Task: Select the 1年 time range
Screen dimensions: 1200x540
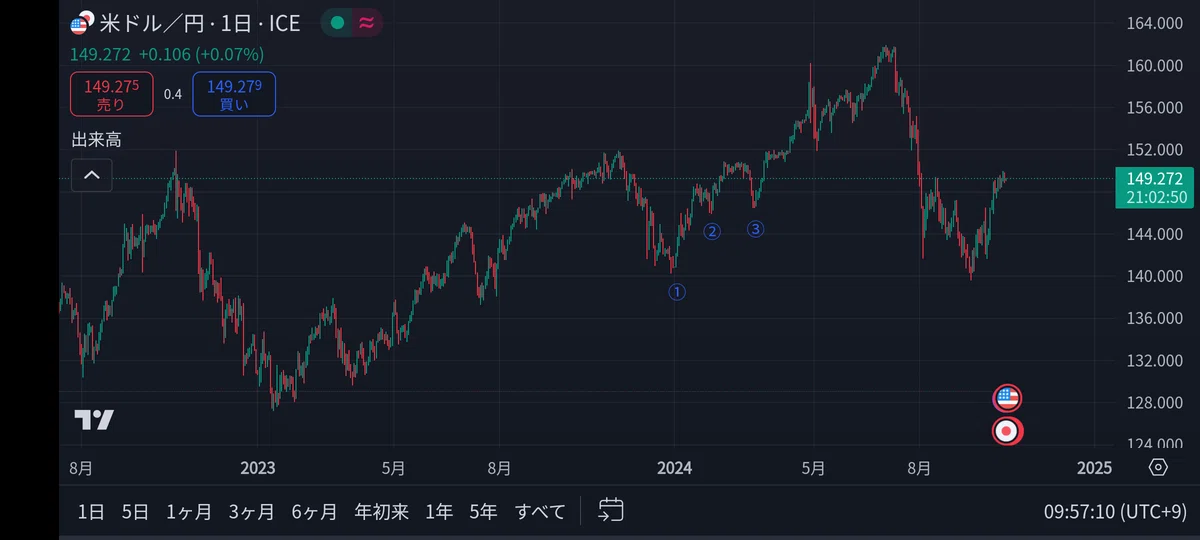Action: pyautogui.click(x=439, y=512)
